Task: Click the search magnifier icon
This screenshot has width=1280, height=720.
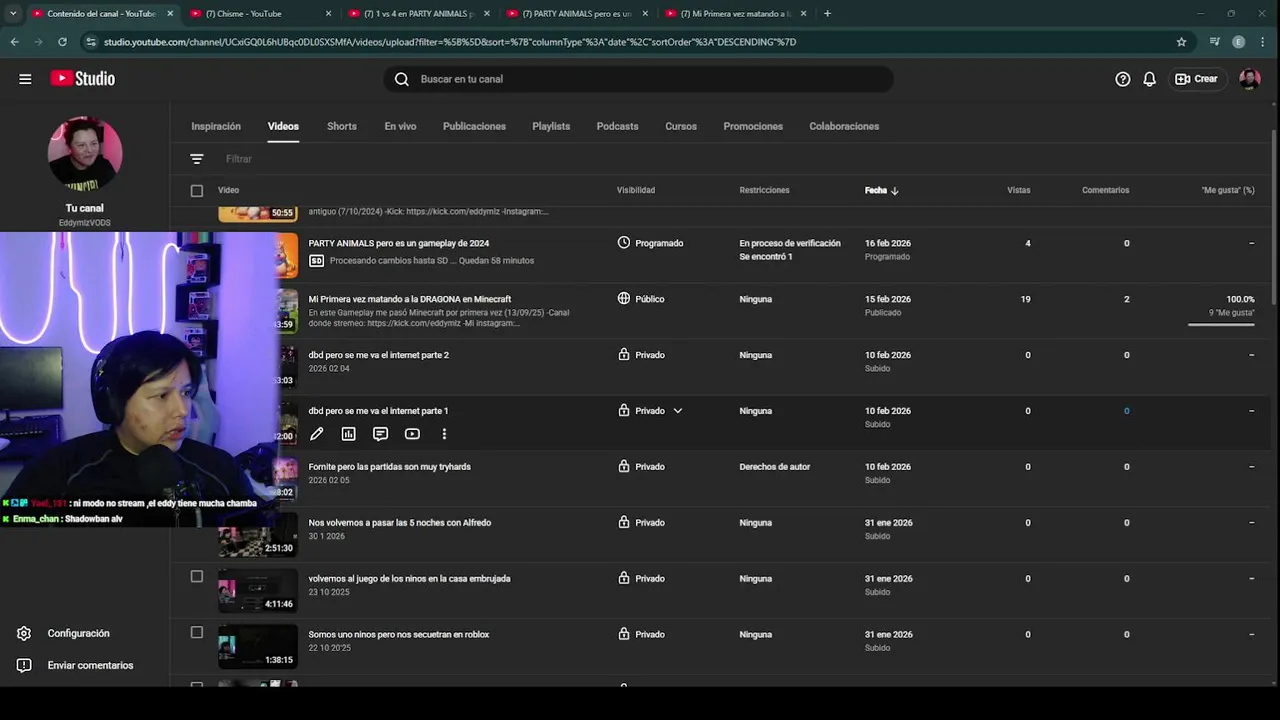Action: (x=402, y=79)
